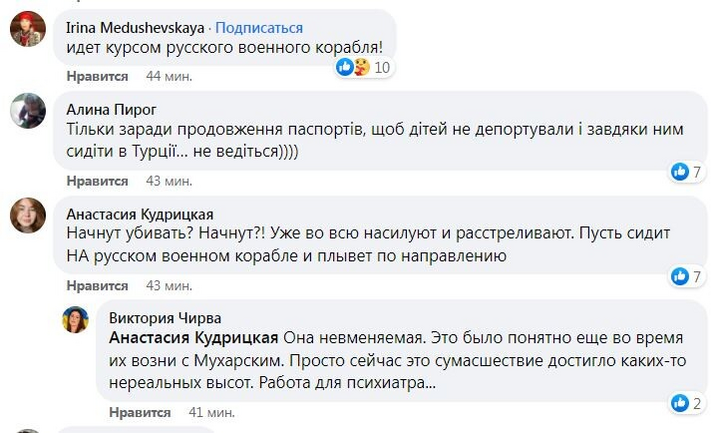
Task: Open Irina Medushevskaya's profile name link
Action: tap(132, 27)
